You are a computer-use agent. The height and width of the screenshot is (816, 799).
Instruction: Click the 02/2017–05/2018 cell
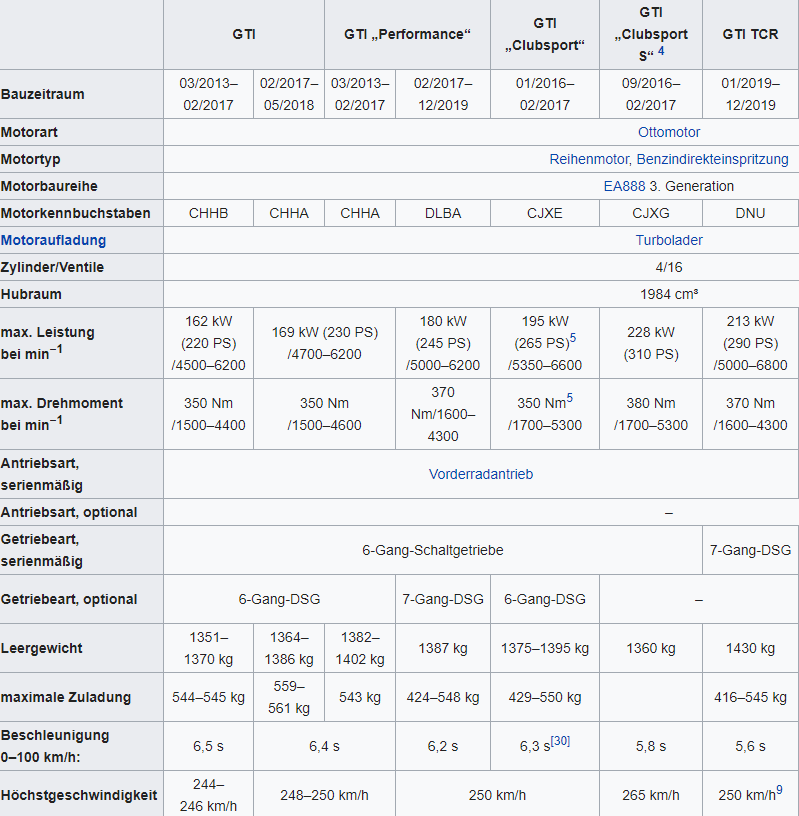(289, 94)
